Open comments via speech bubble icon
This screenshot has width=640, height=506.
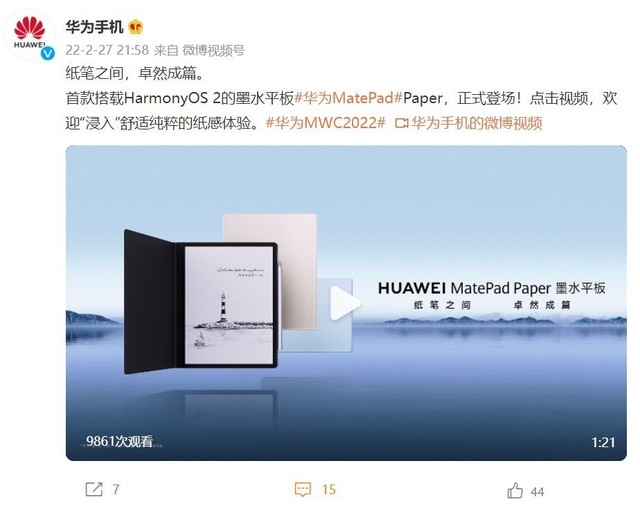302,489
